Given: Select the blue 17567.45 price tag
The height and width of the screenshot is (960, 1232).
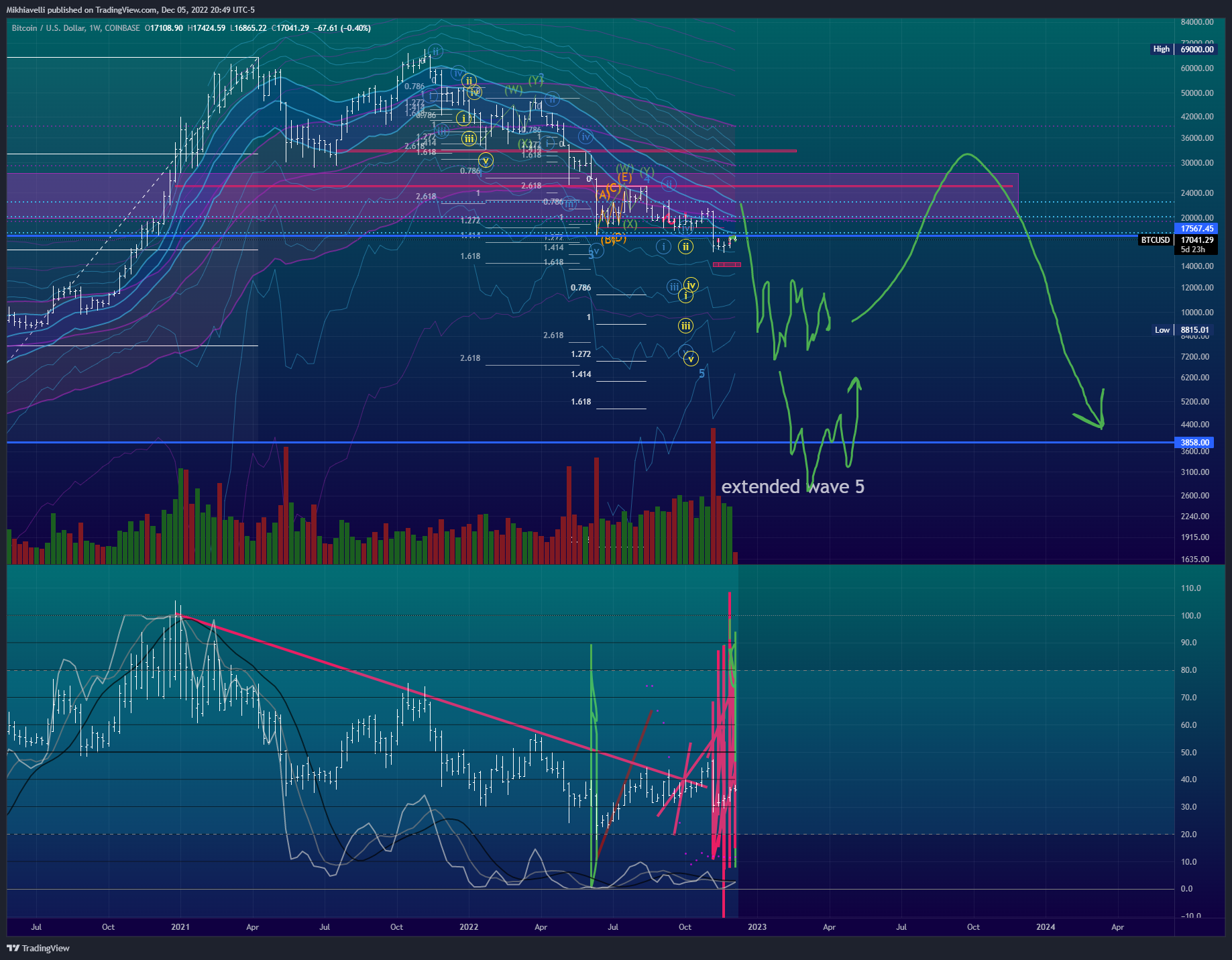Looking at the screenshot, I should tap(1196, 229).
